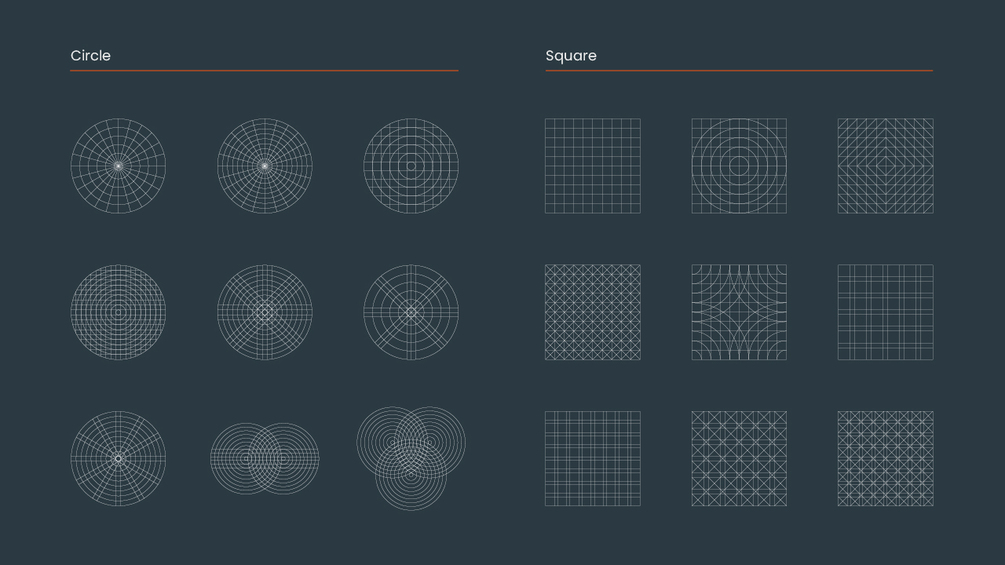Choose the dense paired-line plaid square starting bottom row
Viewport: 1005px width, 565px height.
point(593,459)
